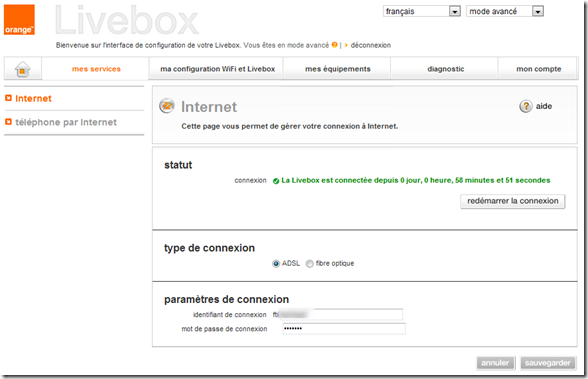Focus the mot de passe de connexion field
The width and height of the screenshot is (588, 379).
point(344,329)
